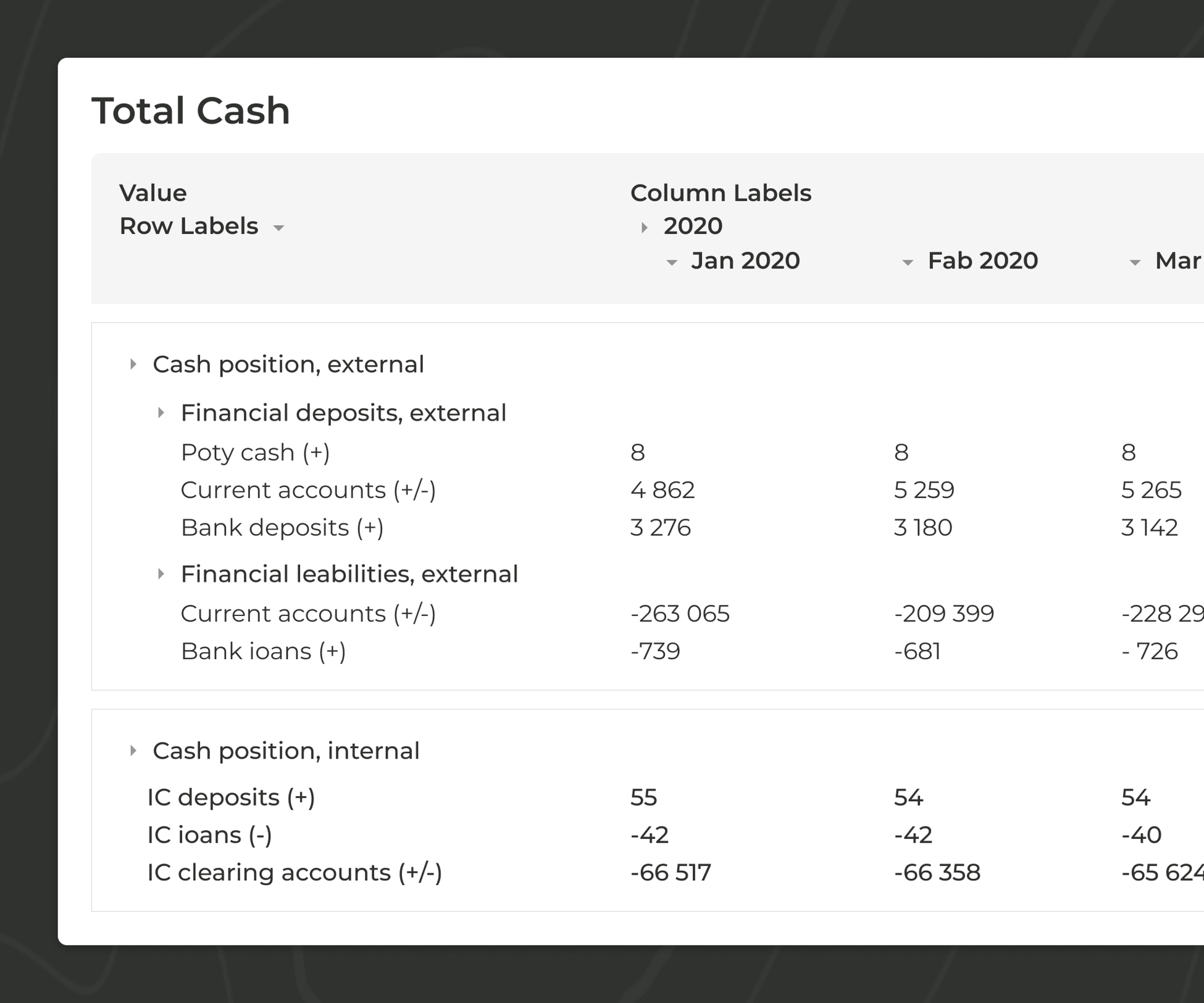Click the Column Labels header
Screen dimensions: 1204x1003
[721, 193]
